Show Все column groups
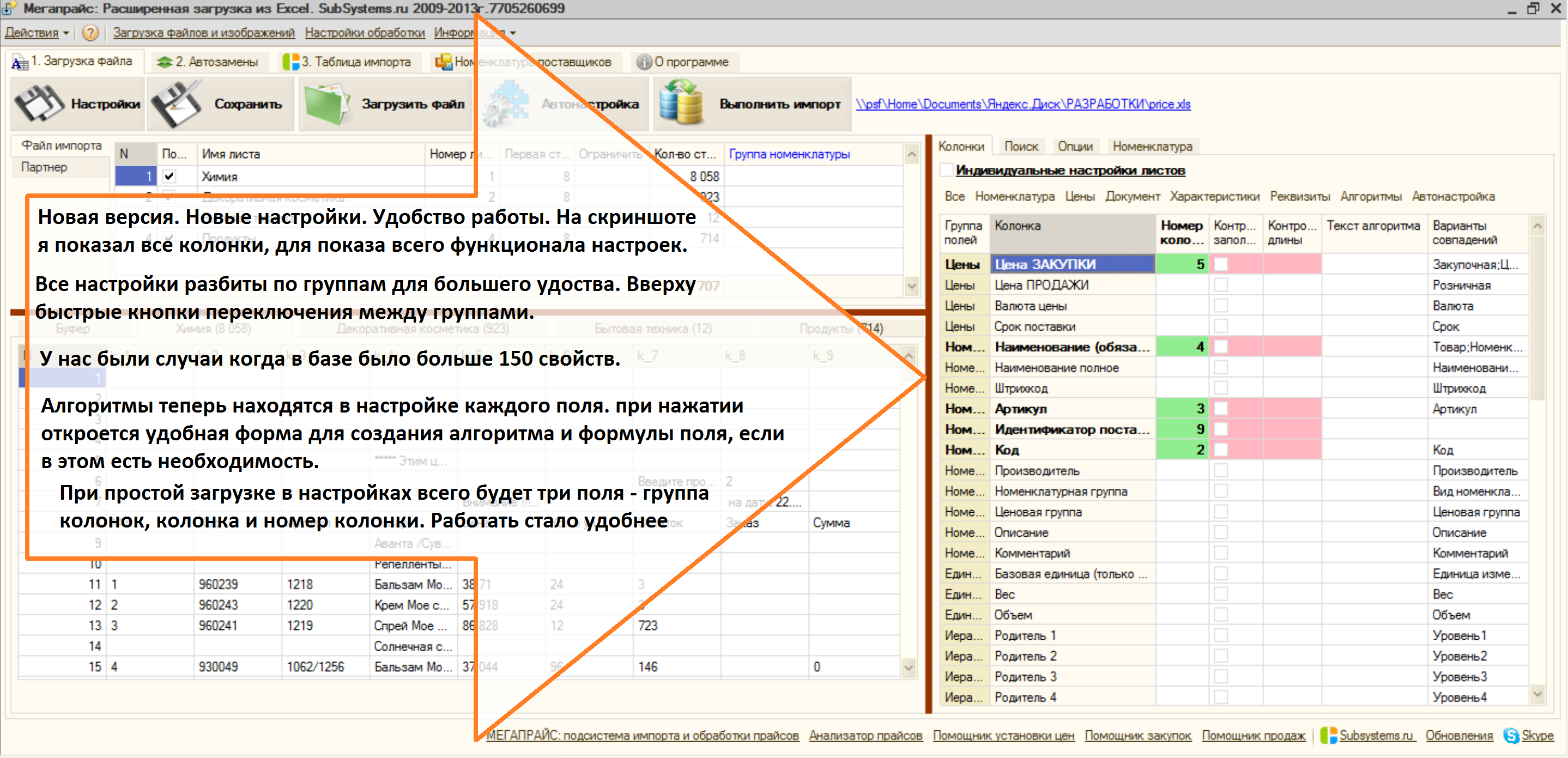The height and width of the screenshot is (758, 1568). [954, 196]
